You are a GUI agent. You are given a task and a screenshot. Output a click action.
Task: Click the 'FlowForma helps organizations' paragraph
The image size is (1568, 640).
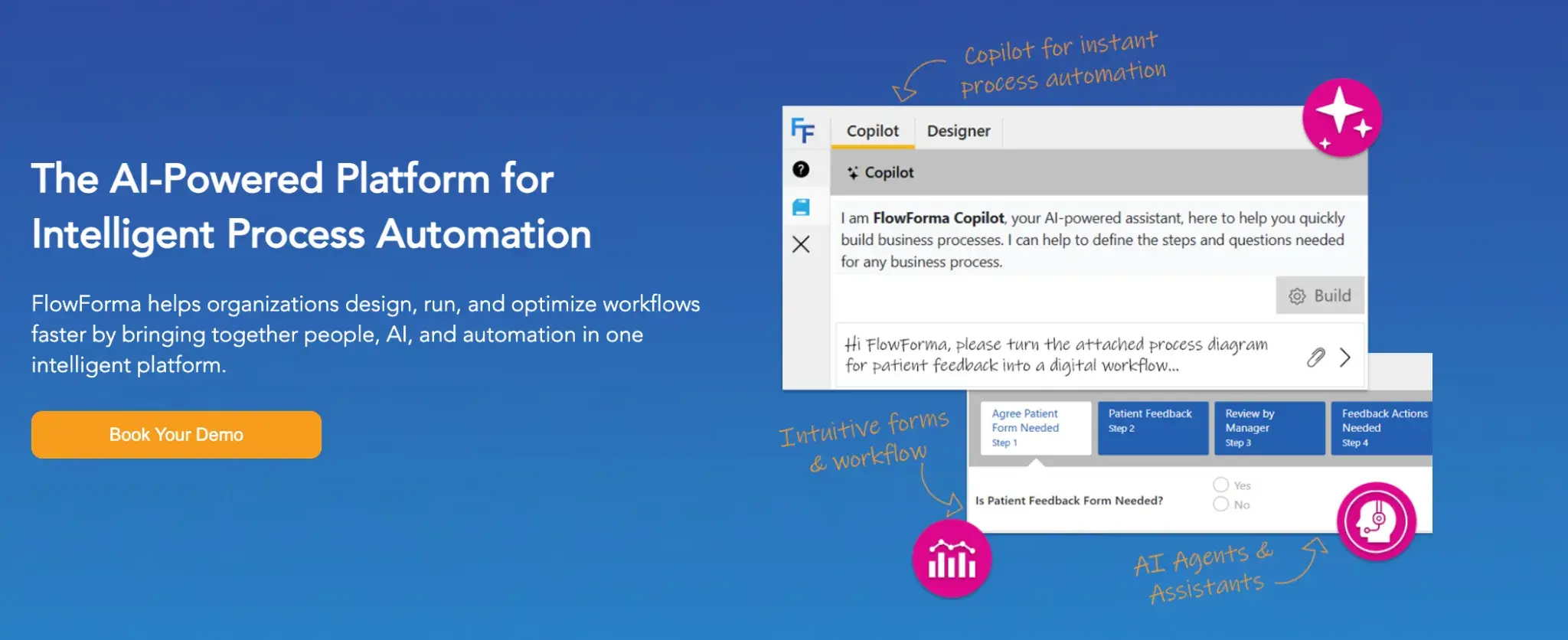click(x=365, y=335)
